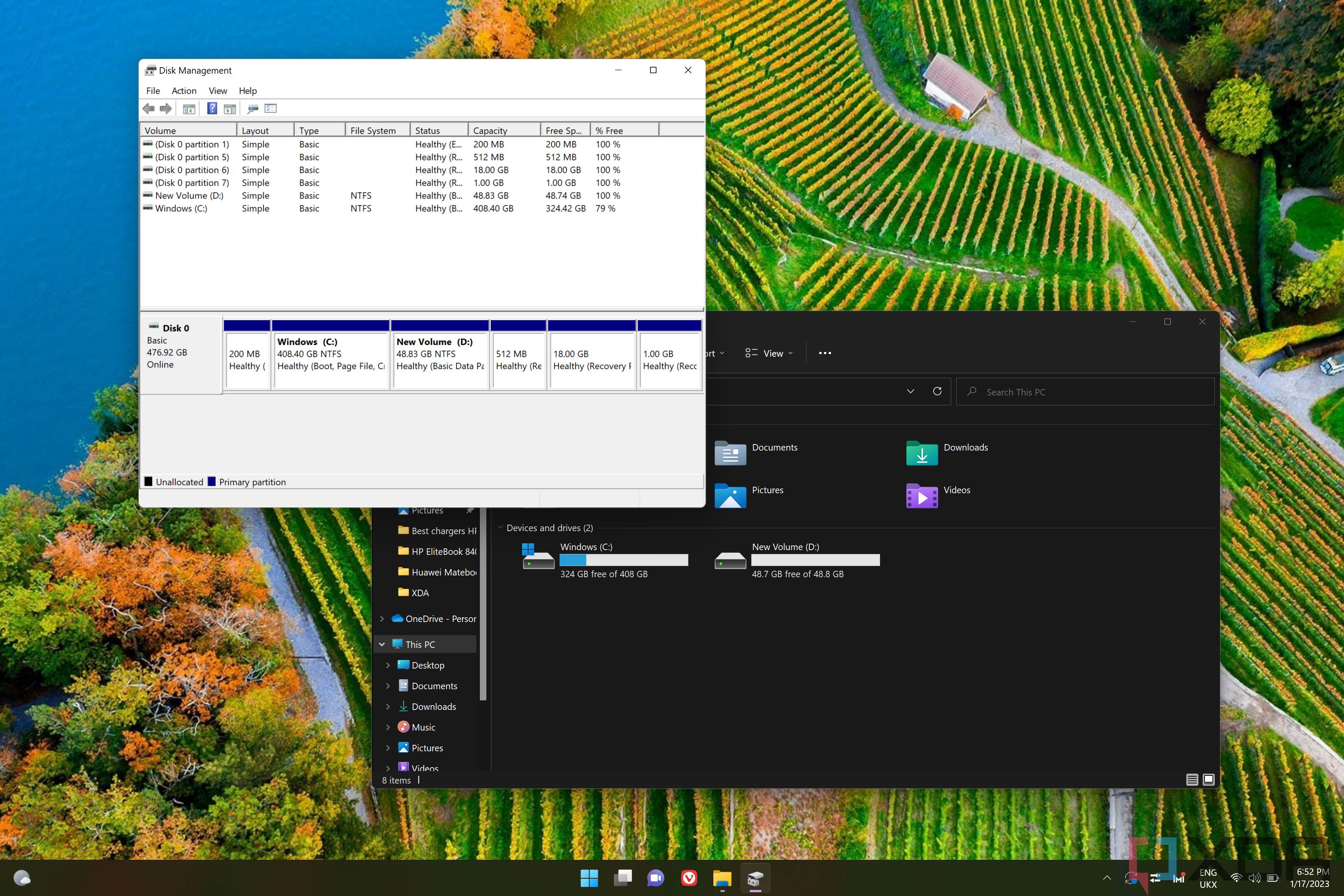Open the Vivaldi browser from the taskbar
The width and height of the screenshot is (1344, 896).
click(x=689, y=878)
